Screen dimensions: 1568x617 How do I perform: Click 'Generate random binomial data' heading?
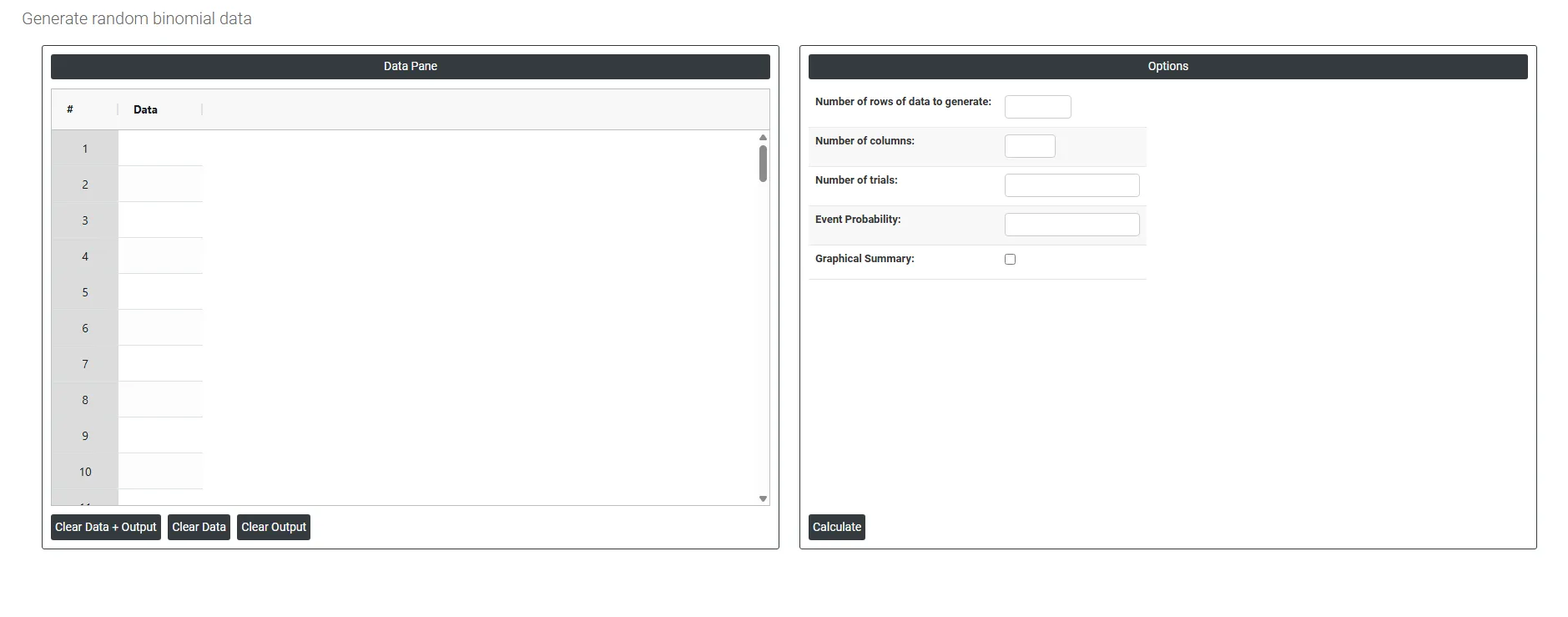[x=137, y=18]
